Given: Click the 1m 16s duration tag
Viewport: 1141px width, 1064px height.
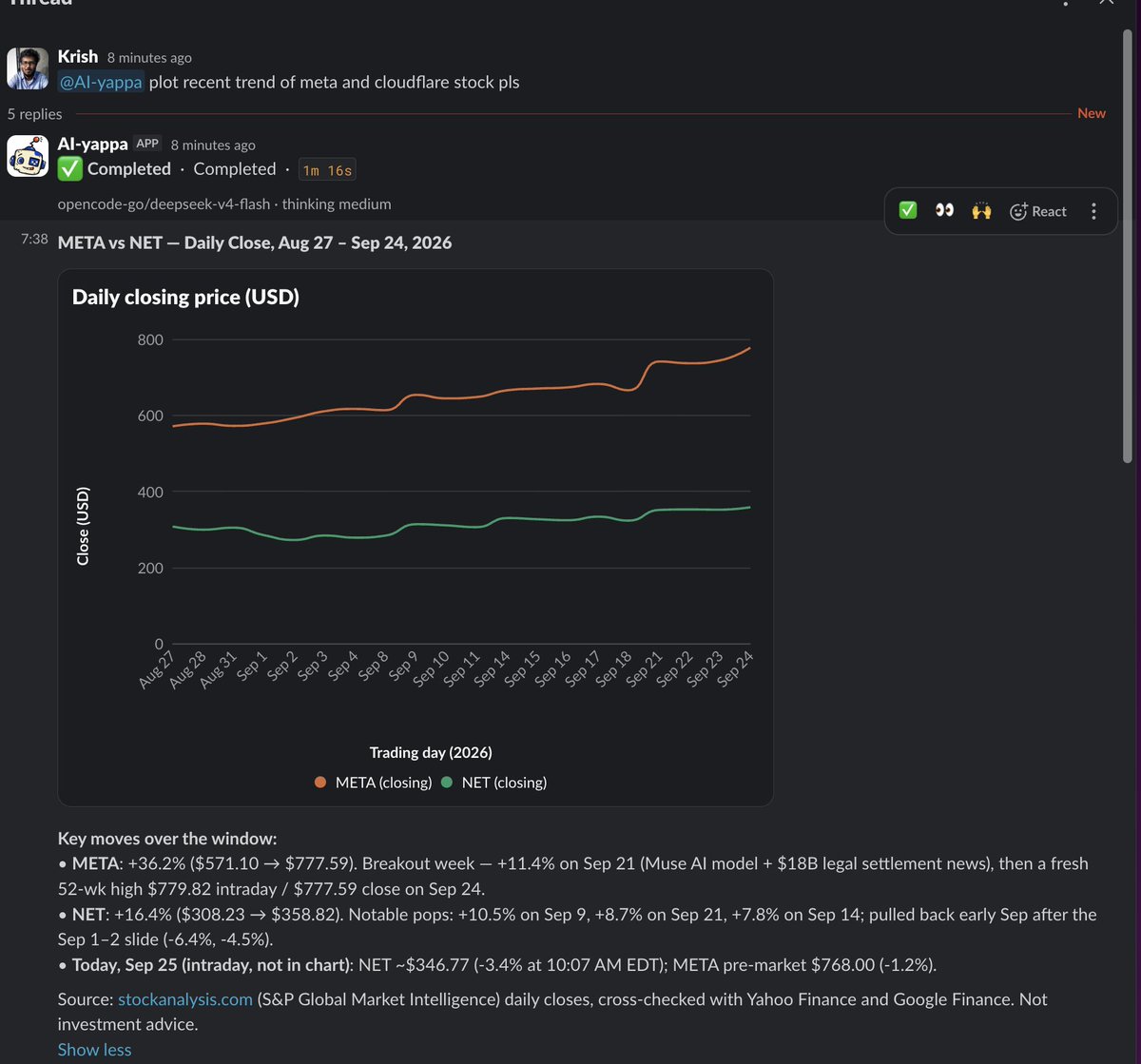Looking at the screenshot, I should pyautogui.click(x=326, y=170).
